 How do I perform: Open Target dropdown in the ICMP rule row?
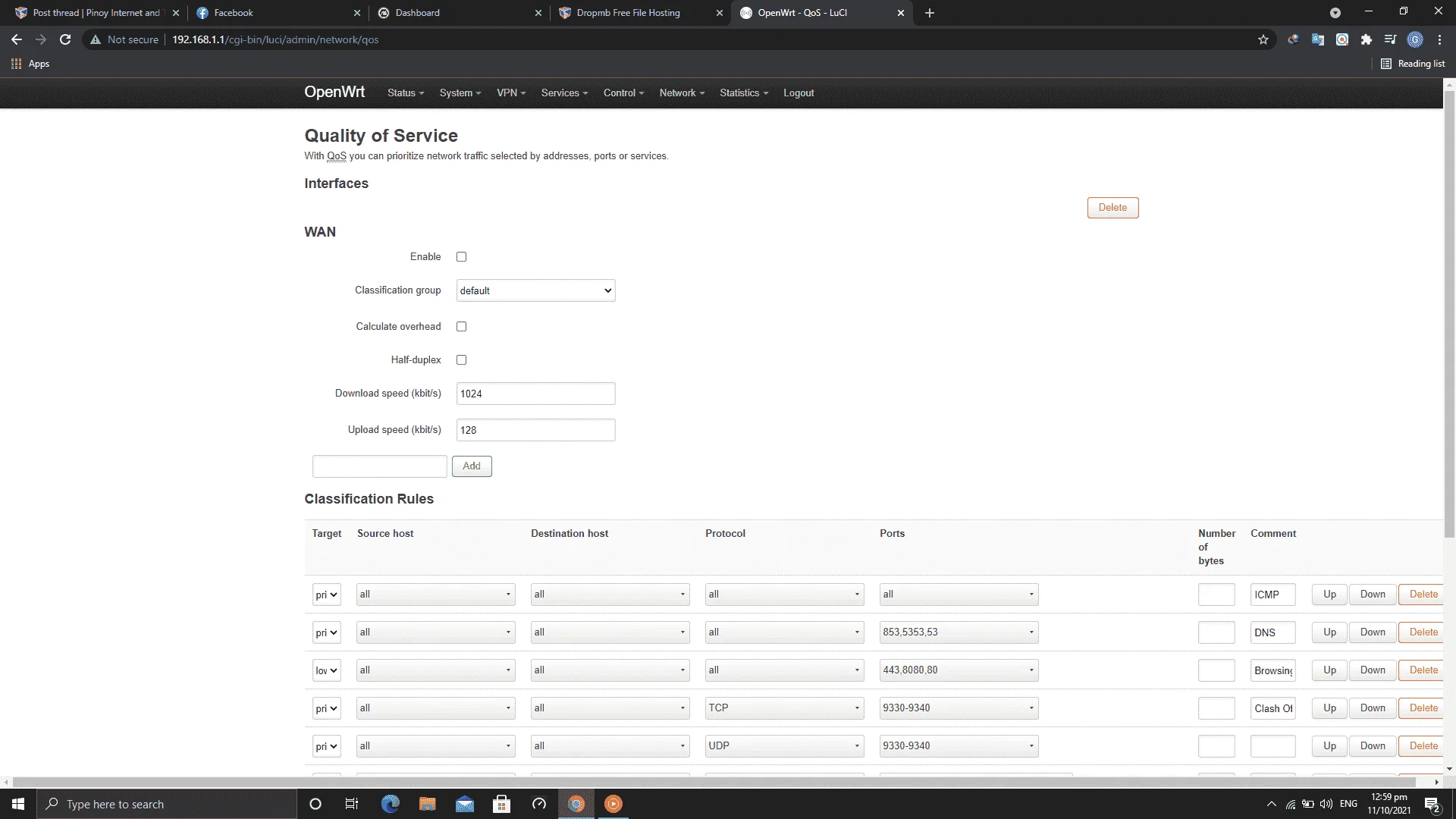pyautogui.click(x=326, y=595)
